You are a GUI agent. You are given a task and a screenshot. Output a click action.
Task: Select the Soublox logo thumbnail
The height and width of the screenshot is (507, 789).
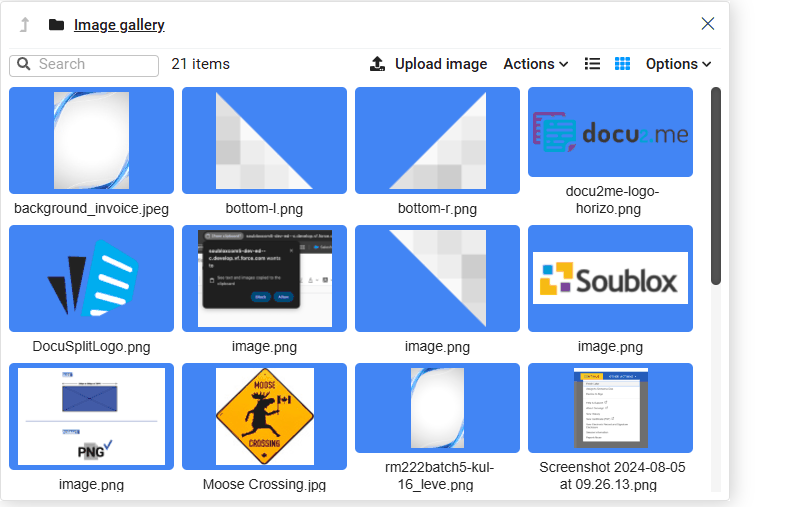point(610,278)
